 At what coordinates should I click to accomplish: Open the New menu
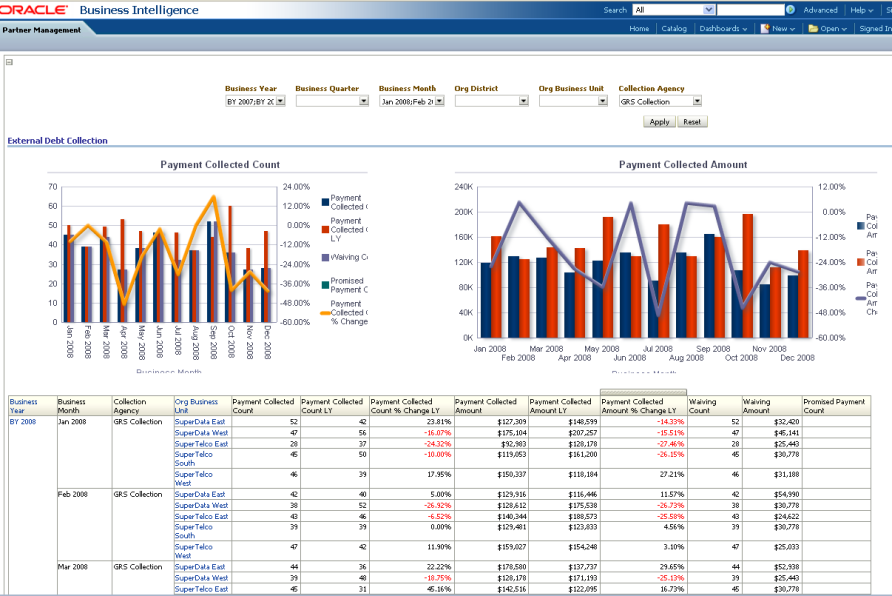pyautogui.click(x=783, y=28)
